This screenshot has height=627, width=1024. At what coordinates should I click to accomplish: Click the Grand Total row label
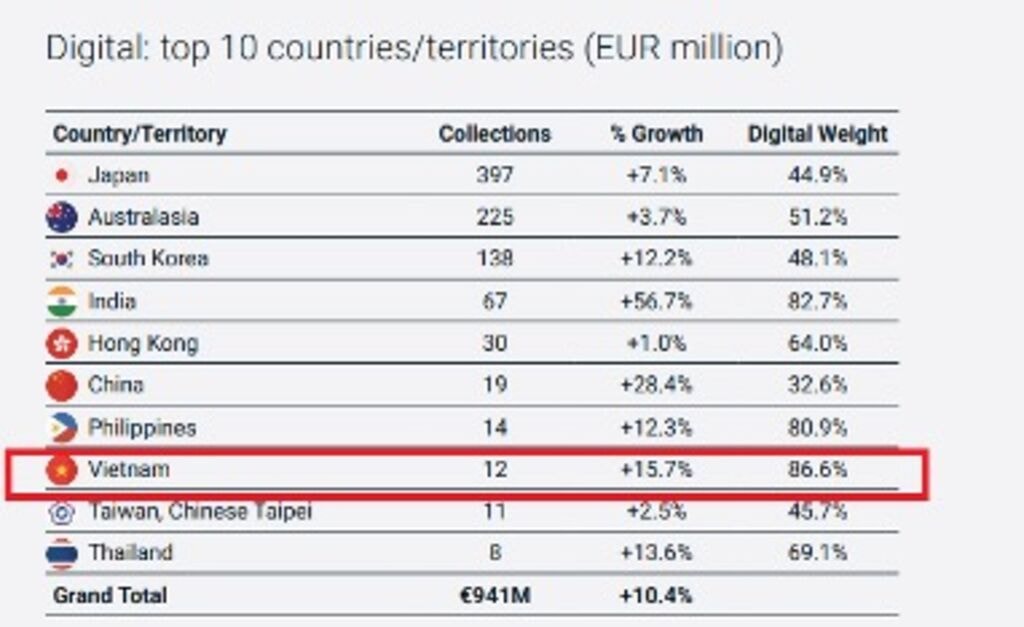point(110,596)
